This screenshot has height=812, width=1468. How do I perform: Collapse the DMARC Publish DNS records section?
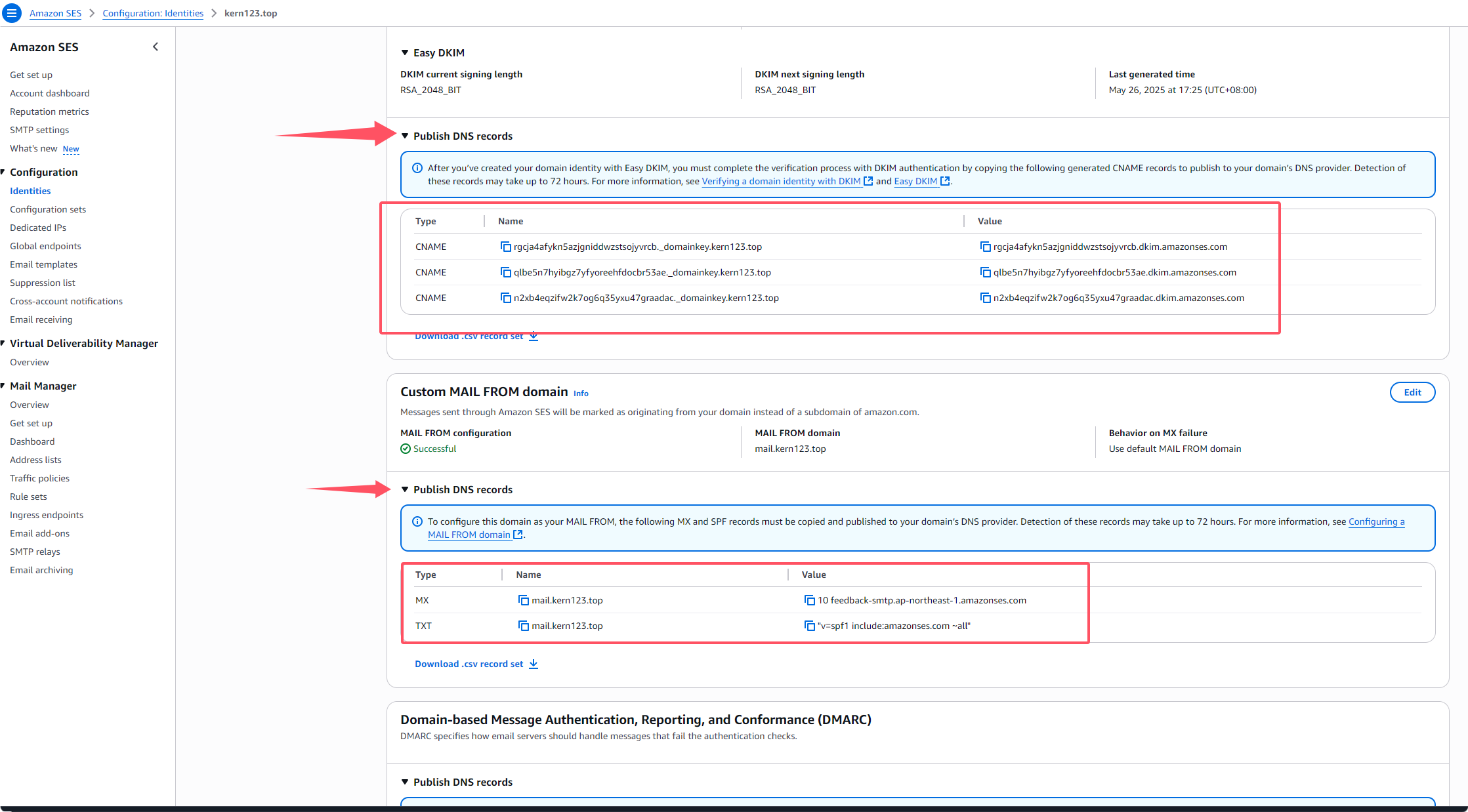pos(405,782)
